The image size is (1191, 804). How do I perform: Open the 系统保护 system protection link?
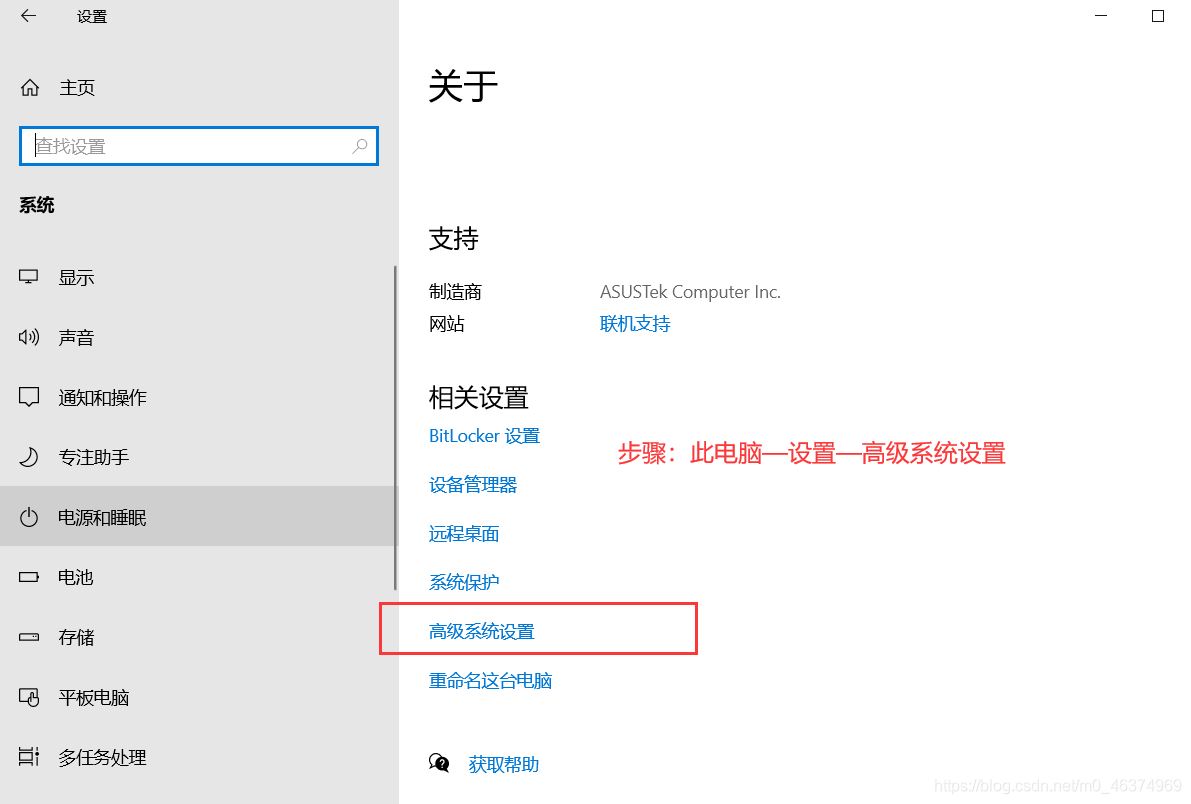coord(463,582)
